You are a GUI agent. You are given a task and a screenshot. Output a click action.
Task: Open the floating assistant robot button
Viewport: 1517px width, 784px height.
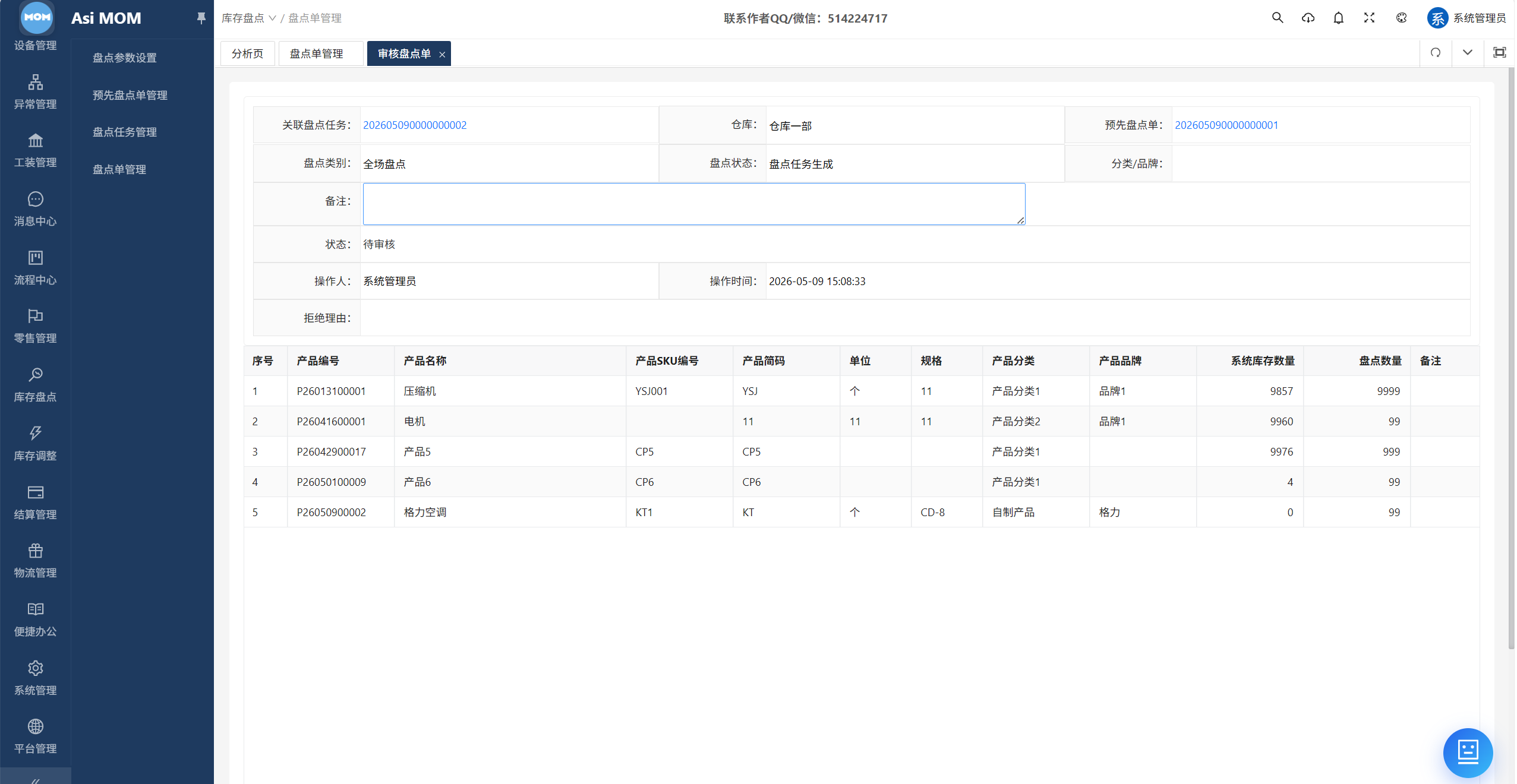(1467, 753)
